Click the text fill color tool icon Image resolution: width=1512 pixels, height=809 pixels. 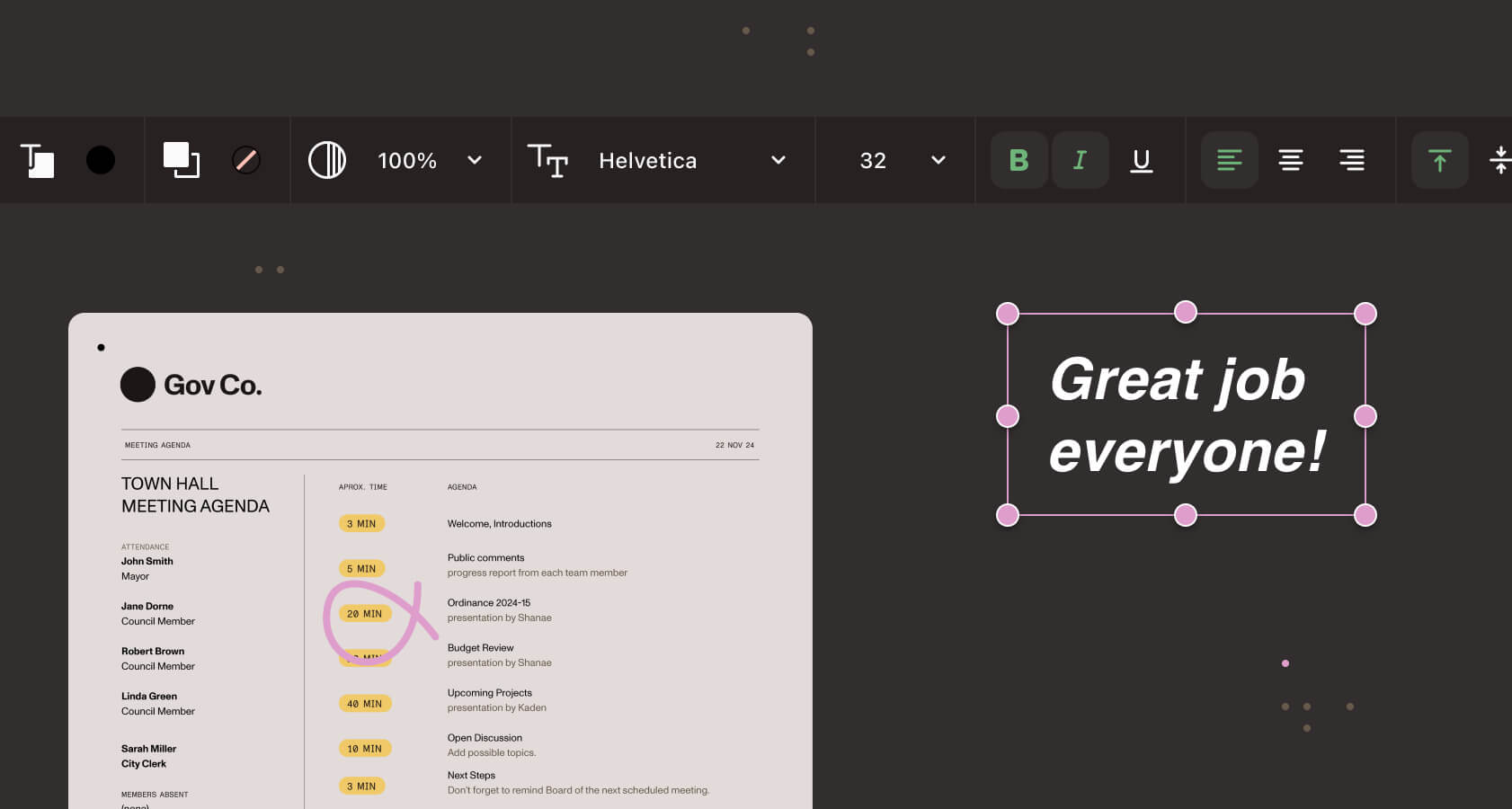(x=37, y=160)
